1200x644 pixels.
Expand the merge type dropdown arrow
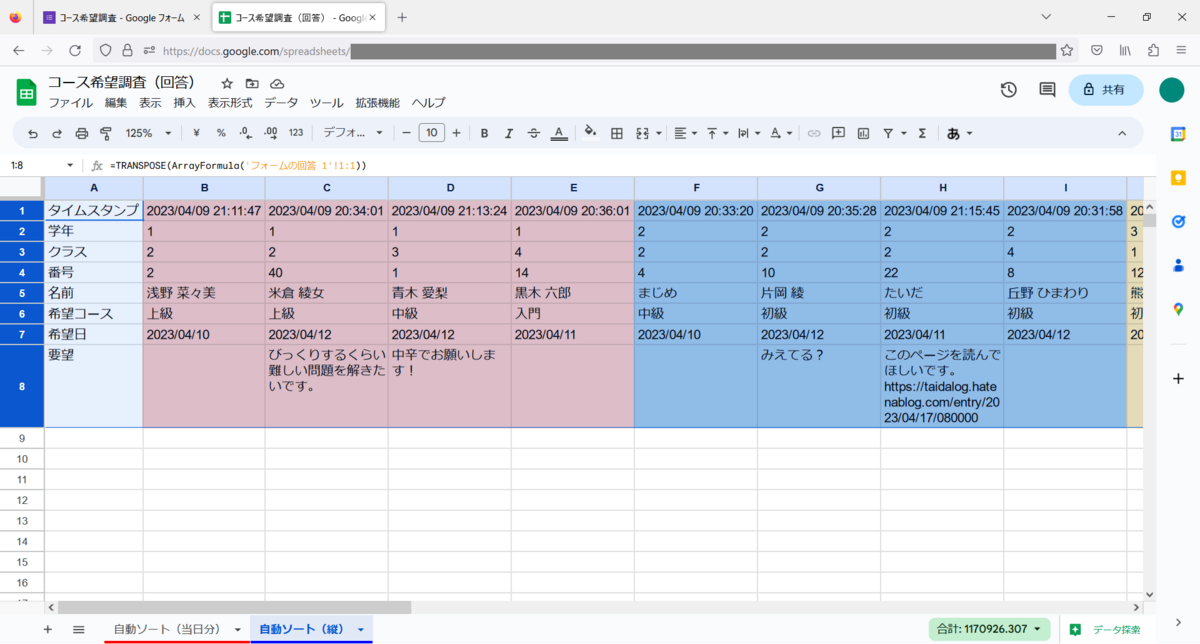(658, 133)
